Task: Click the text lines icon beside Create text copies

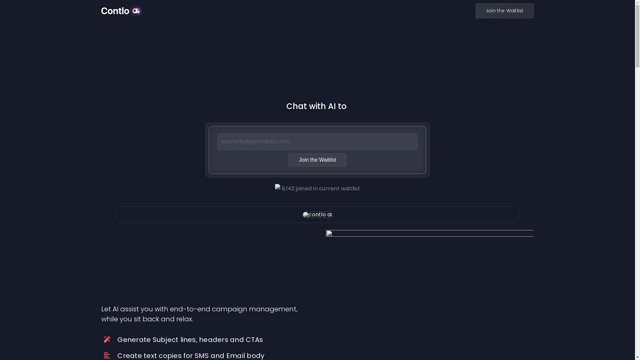Action: [x=107, y=356]
